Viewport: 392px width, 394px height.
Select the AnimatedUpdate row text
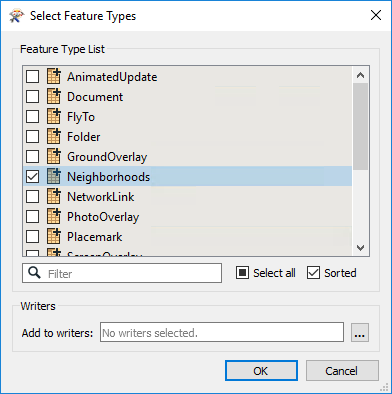[x=112, y=77]
